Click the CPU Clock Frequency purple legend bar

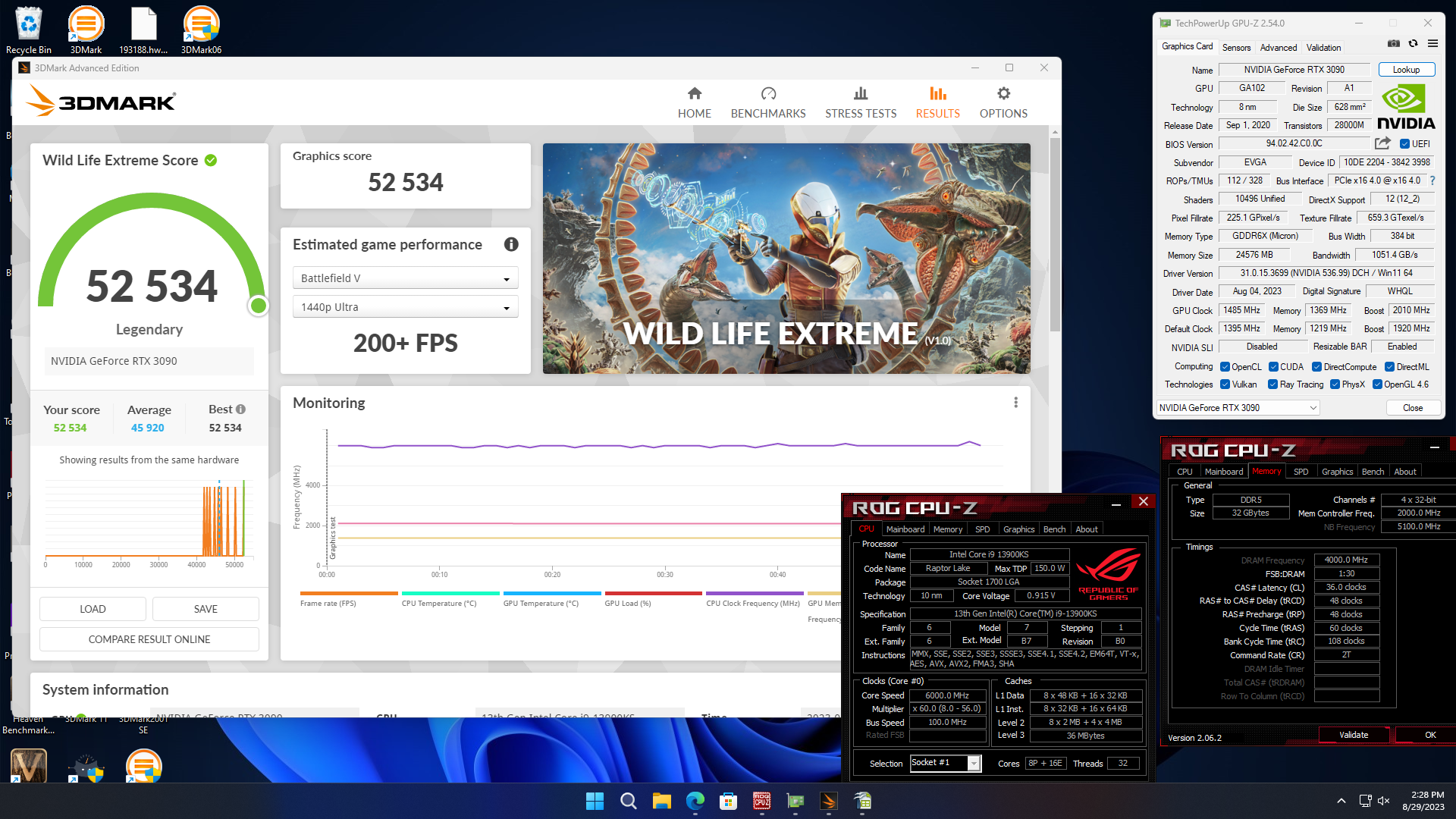(755, 593)
